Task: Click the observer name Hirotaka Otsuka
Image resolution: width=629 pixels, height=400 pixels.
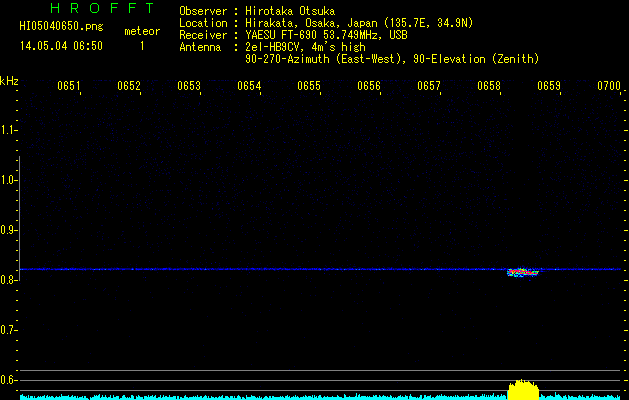Action: [x=290, y=11]
